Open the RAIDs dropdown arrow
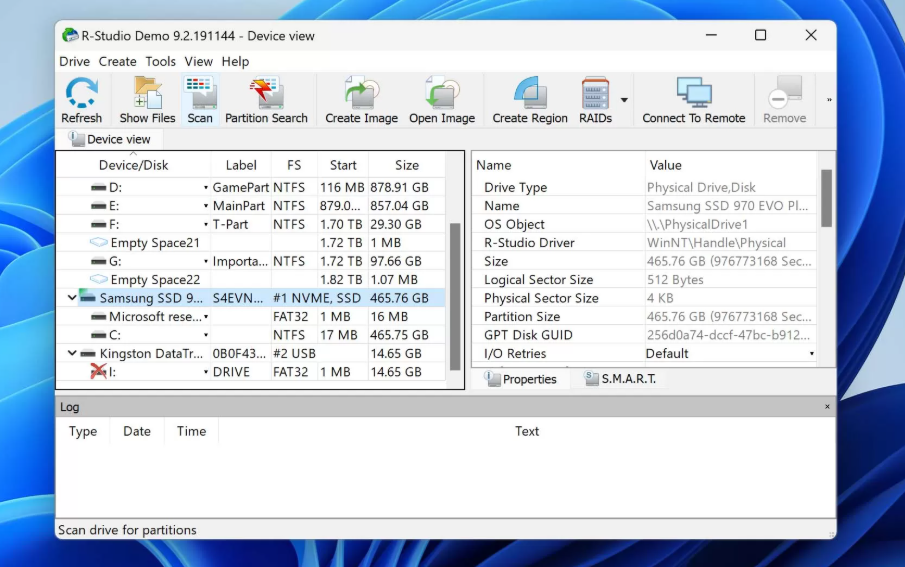905x567 pixels. [625, 100]
